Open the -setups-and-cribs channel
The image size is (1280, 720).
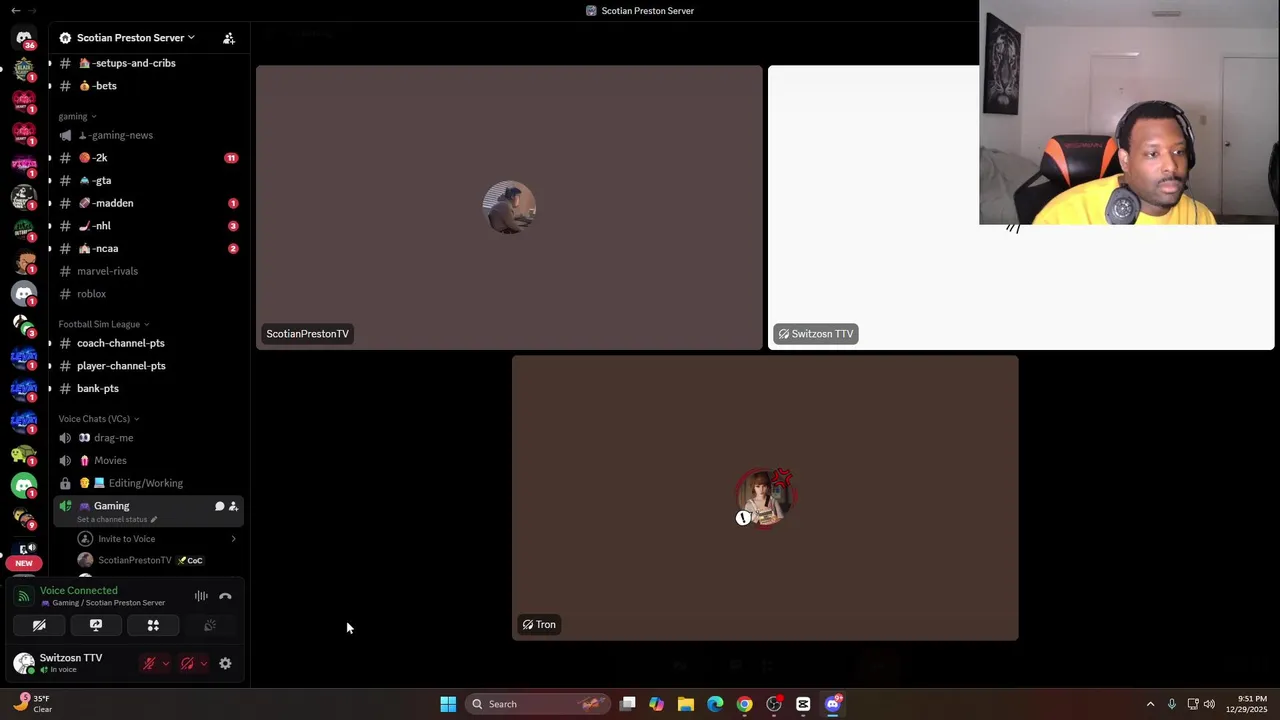(x=148, y=63)
